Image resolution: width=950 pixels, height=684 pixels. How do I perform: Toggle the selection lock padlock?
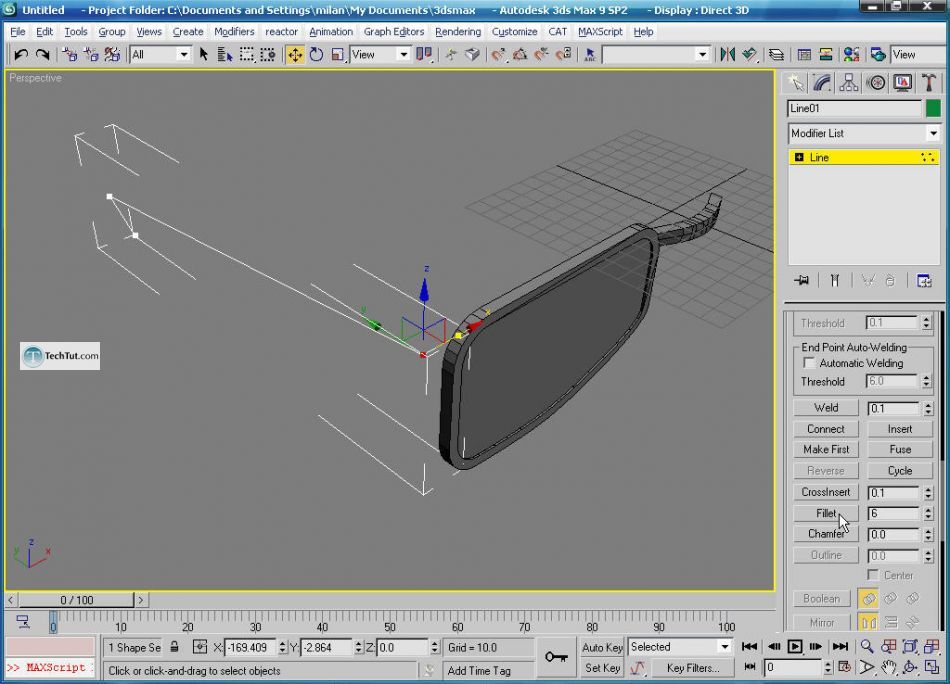175,647
